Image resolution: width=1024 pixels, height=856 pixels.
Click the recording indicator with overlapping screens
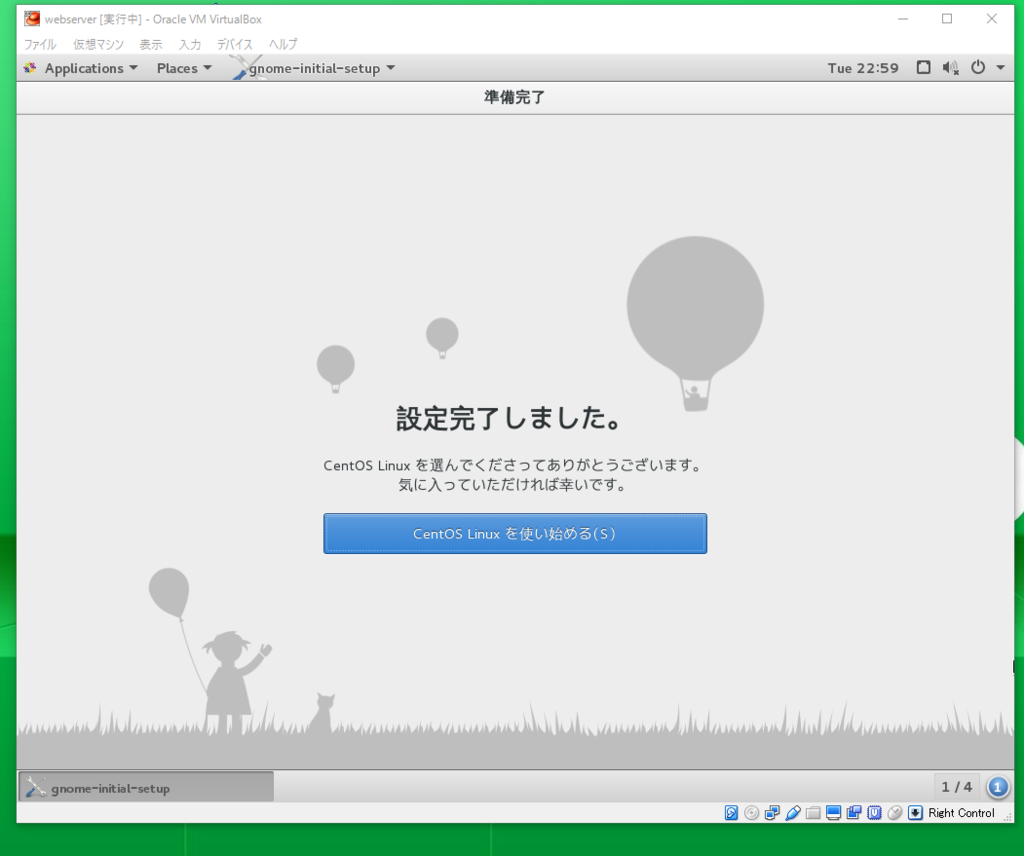854,813
